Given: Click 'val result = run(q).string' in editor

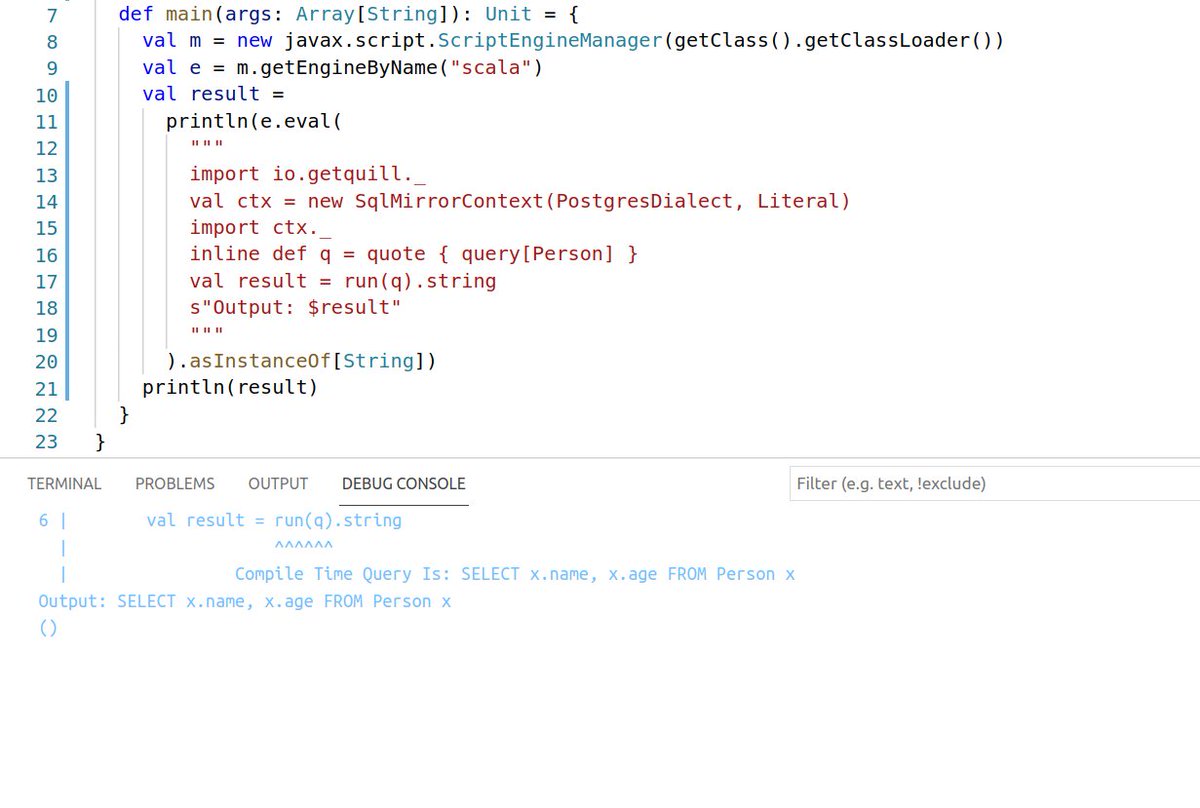Looking at the screenshot, I should click(343, 281).
